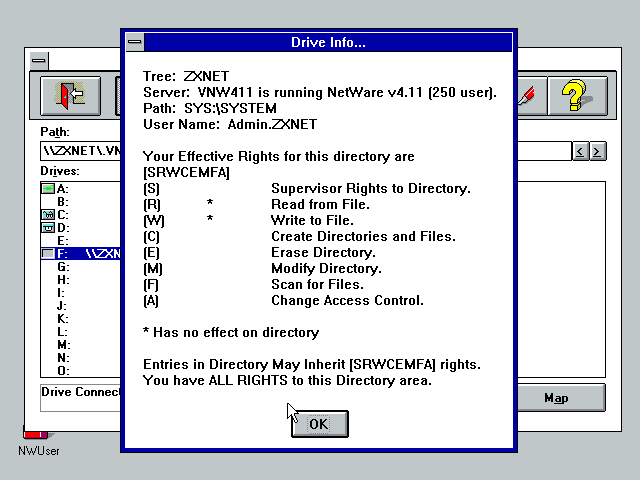This screenshot has width=640, height=480.
Task: Click the Map button in NWUser window
Action: click(561, 398)
